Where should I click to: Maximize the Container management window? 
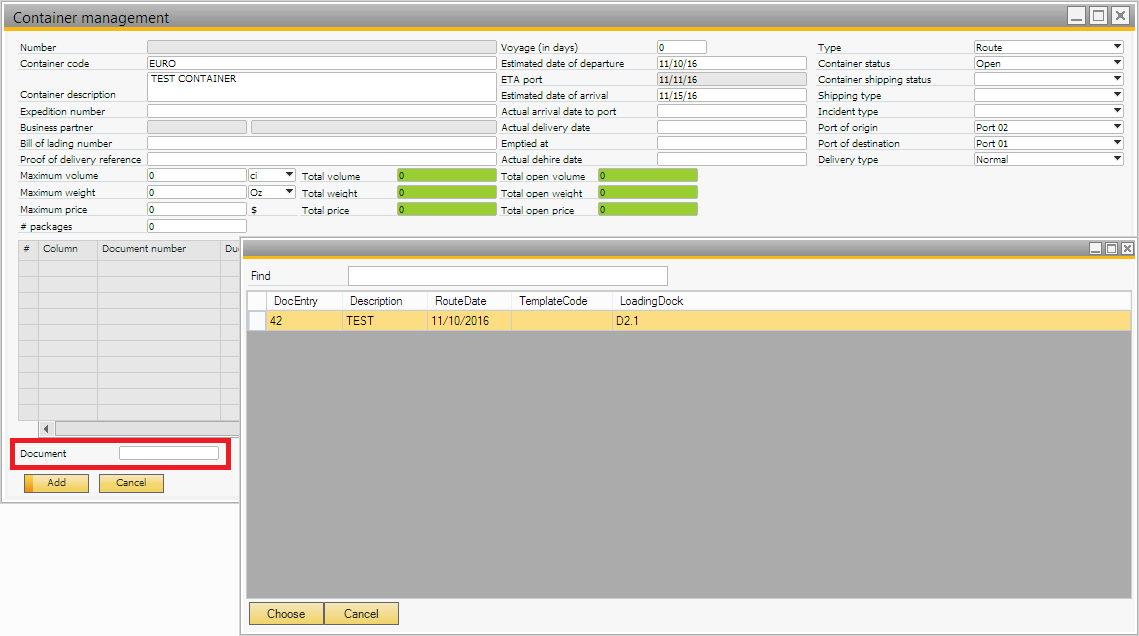pyautogui.click(x=1098, y=16)
